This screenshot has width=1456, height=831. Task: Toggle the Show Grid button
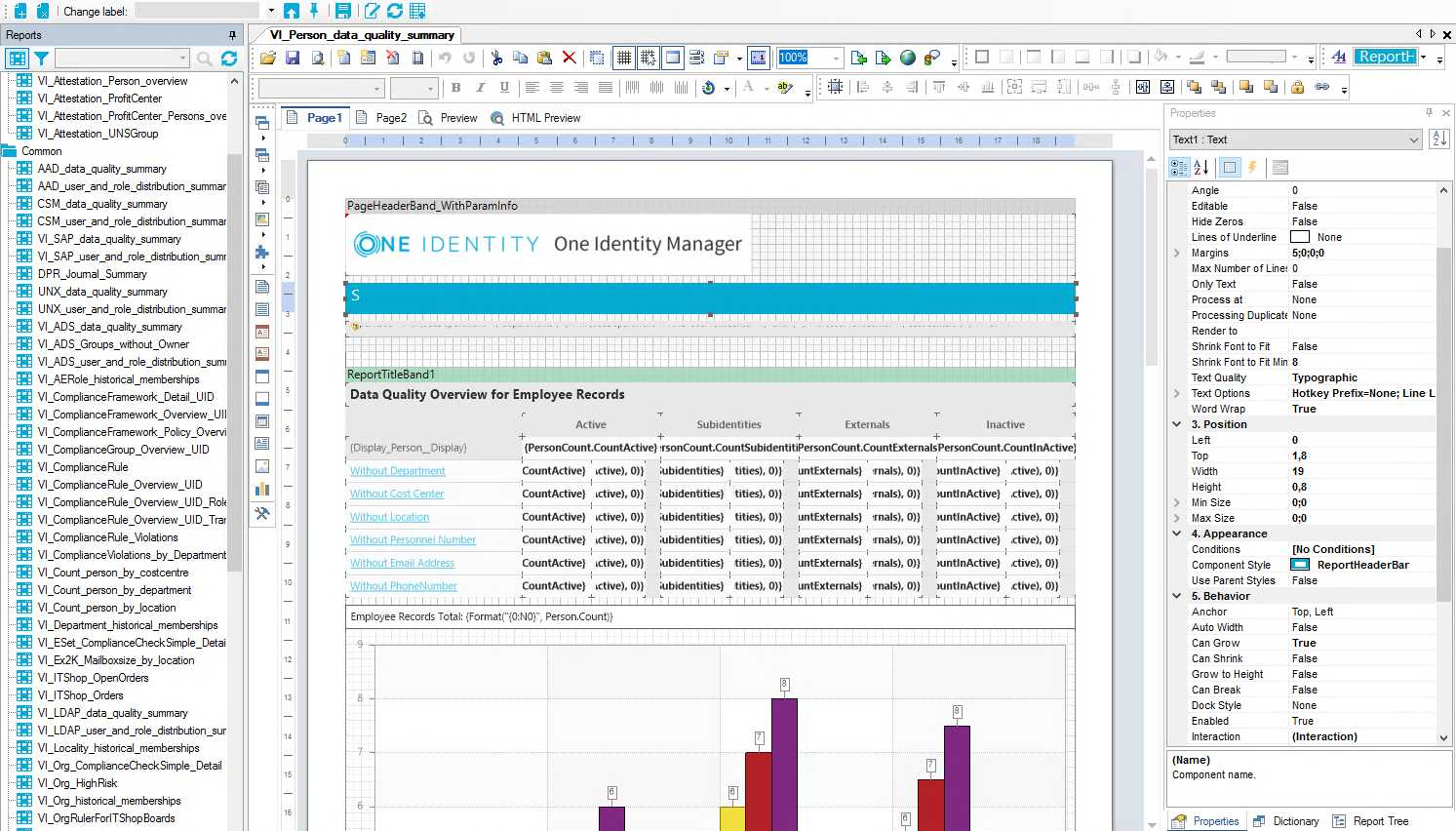[624, 58]
